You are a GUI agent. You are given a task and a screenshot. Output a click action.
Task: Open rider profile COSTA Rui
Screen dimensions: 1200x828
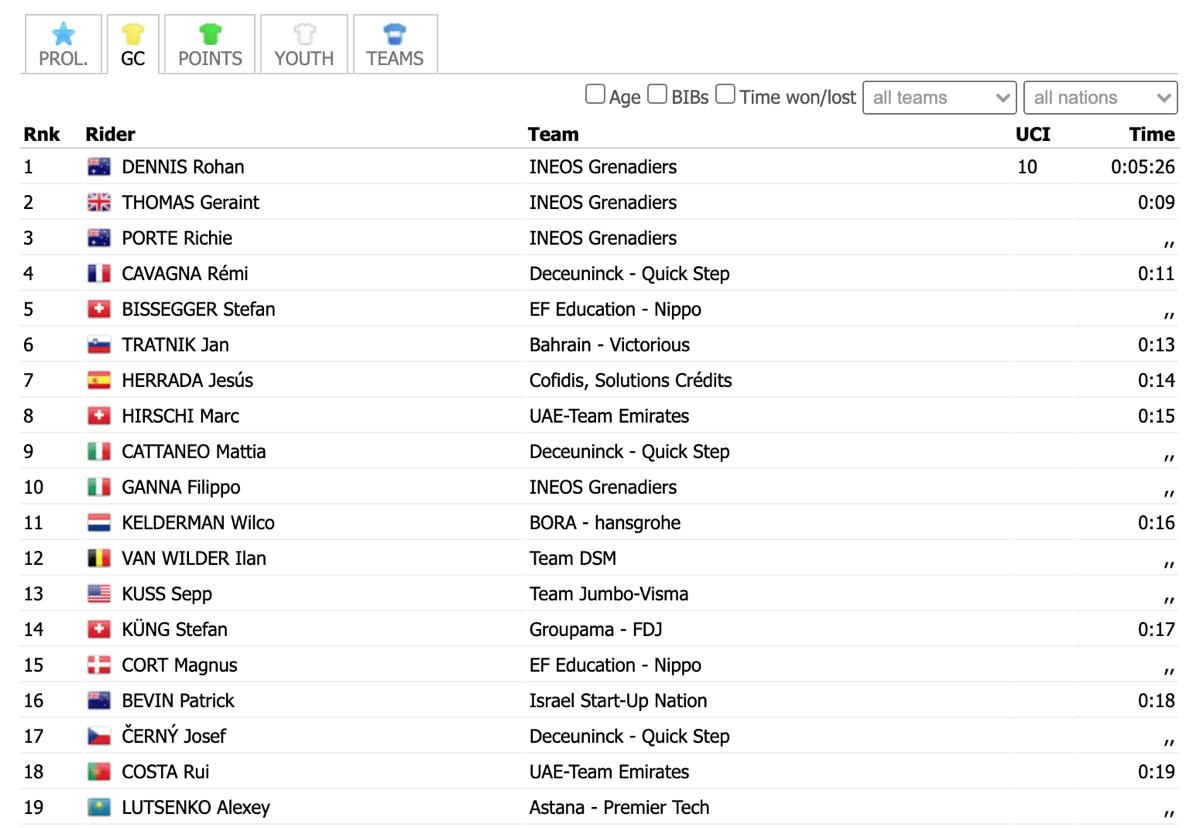(x=165, y=772)
